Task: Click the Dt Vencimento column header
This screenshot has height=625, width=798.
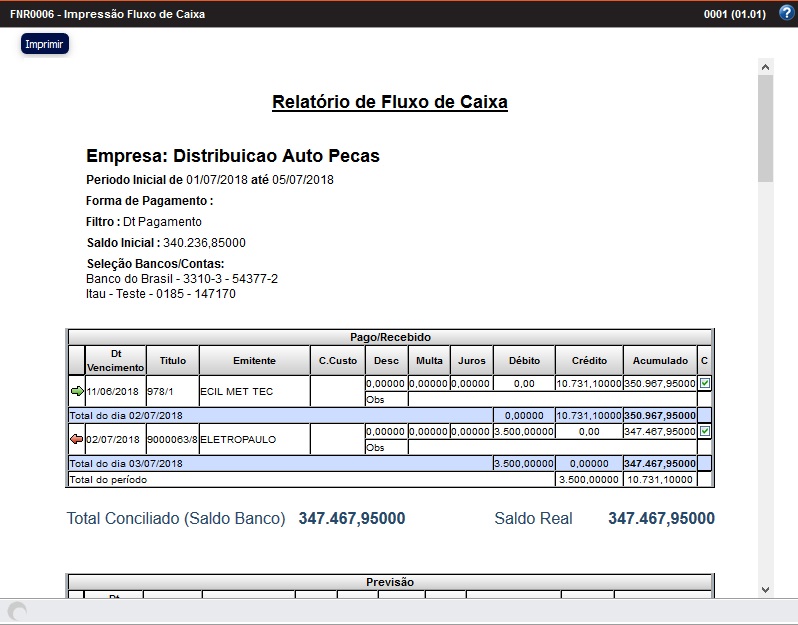Action: [x=116, y=360]
